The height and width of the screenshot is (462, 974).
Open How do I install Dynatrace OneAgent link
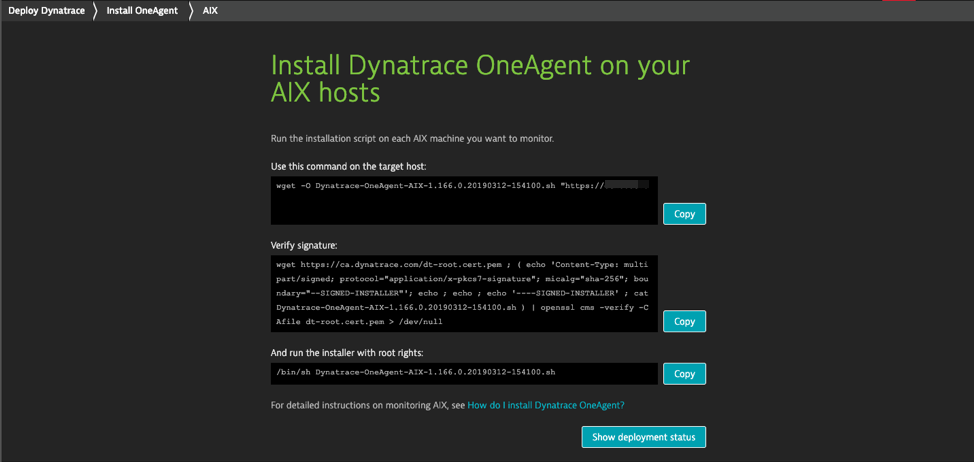click(x=545, y=405)
